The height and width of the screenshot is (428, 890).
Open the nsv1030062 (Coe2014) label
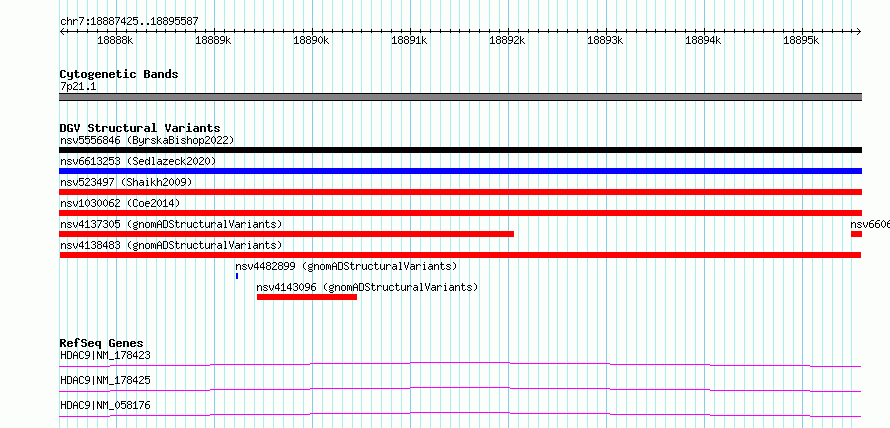coord(120,203)
